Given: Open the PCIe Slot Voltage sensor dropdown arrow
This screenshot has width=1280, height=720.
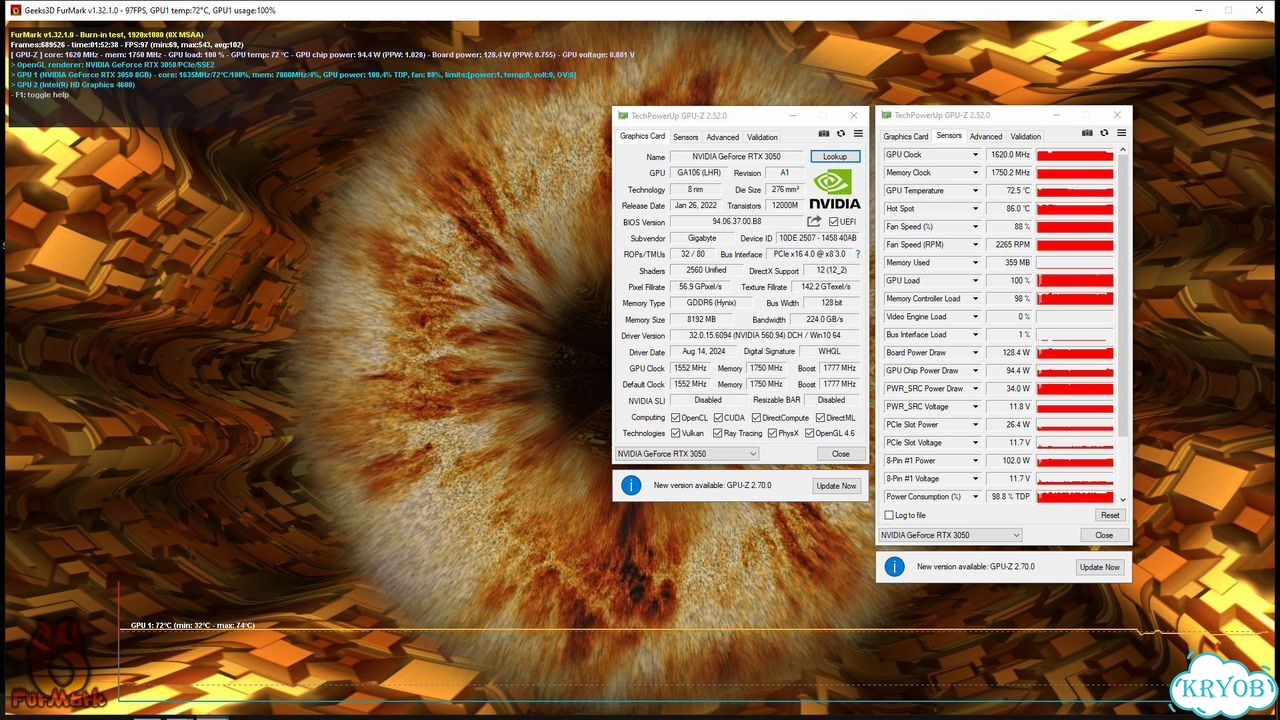Looking at the screenshot, I should 975,443.
